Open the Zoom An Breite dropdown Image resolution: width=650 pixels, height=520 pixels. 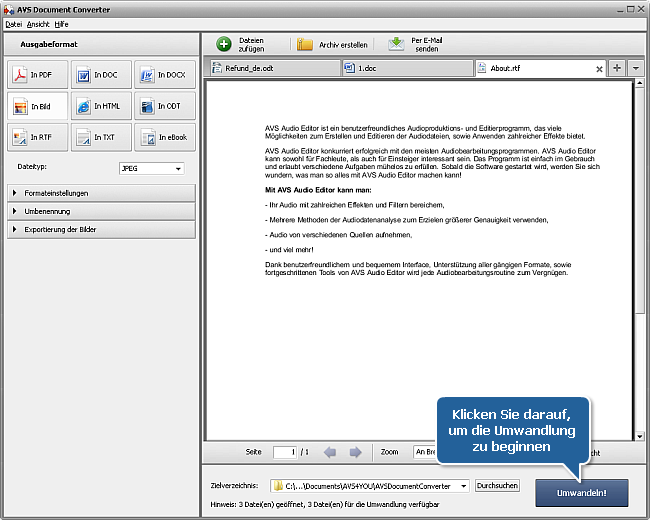point(425,452)
